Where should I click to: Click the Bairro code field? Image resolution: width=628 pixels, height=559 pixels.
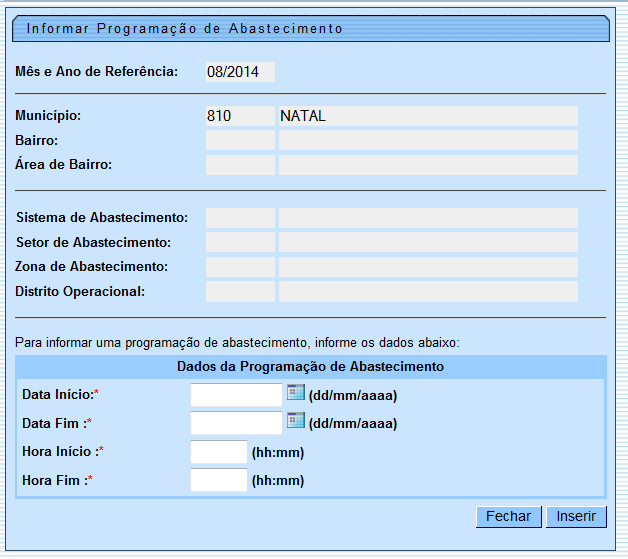coord(240,140)
